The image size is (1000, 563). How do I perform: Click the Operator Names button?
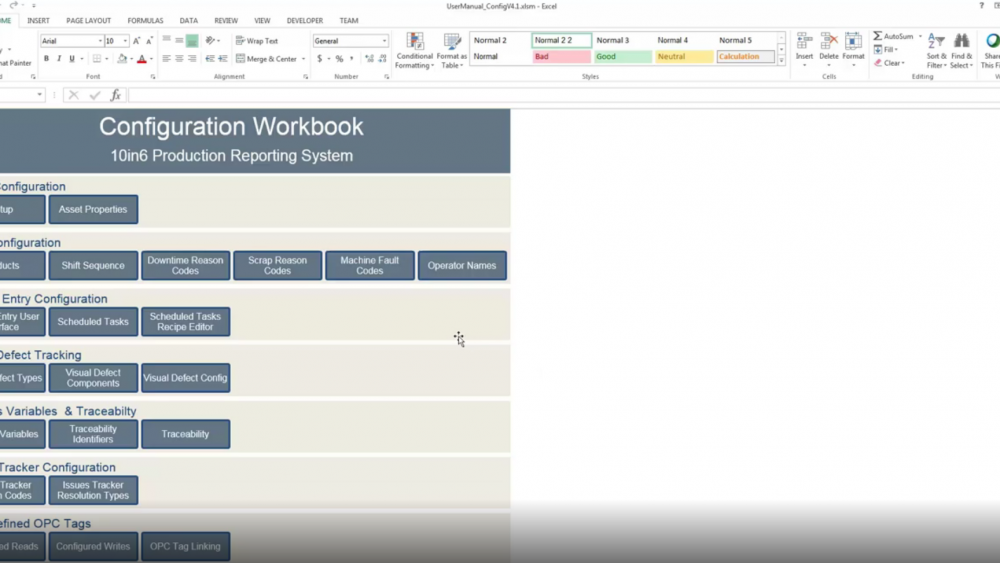pos(462,266)
